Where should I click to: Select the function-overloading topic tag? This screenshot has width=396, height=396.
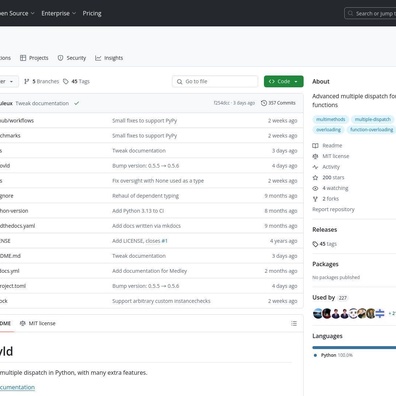point(372,130)
